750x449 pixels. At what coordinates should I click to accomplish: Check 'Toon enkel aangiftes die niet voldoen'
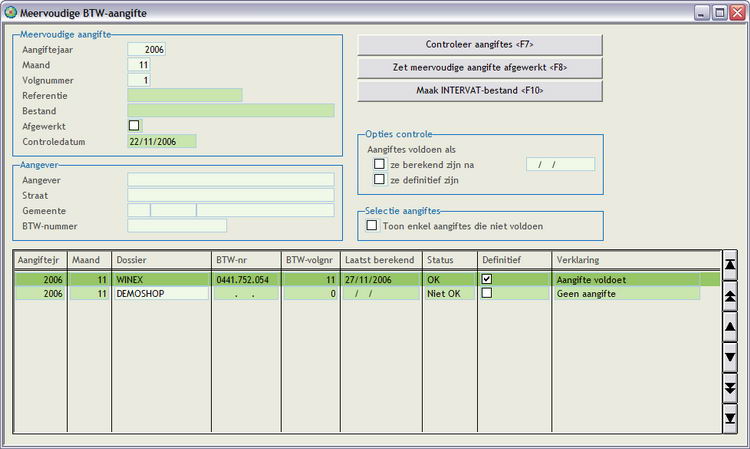point(372,225)
